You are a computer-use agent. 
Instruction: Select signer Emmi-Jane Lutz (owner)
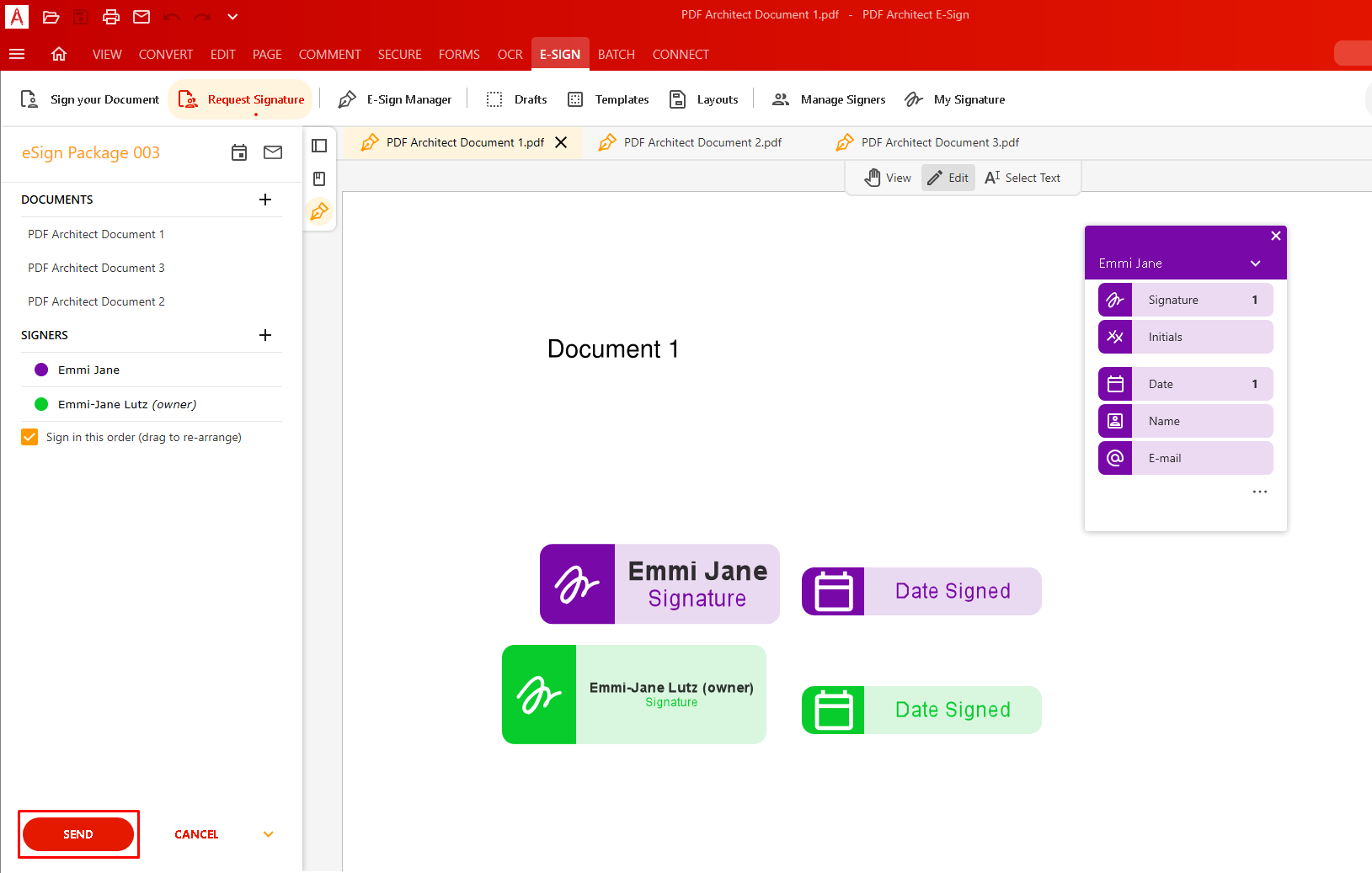(x=152, y=404)
